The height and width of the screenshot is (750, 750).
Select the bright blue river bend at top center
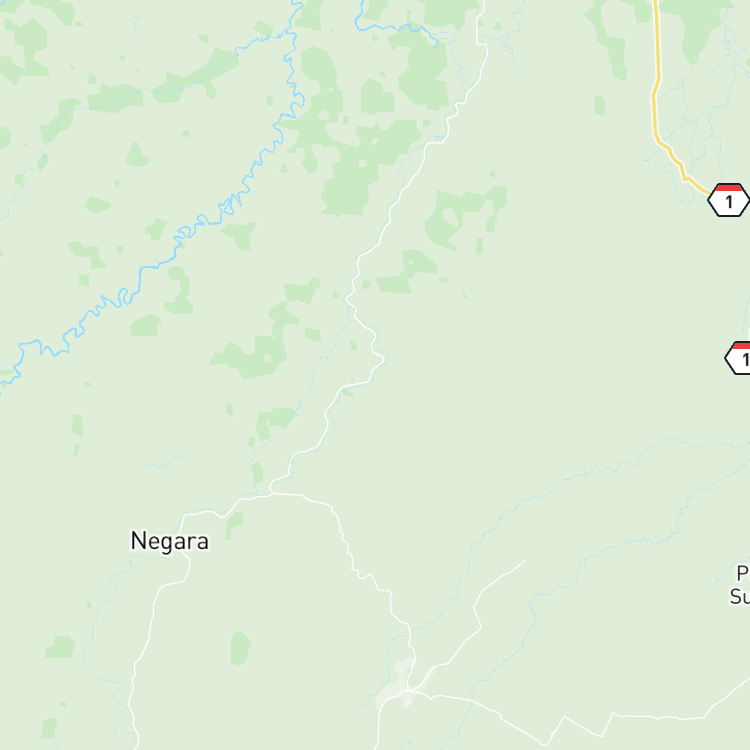click(x=395, y=26)
